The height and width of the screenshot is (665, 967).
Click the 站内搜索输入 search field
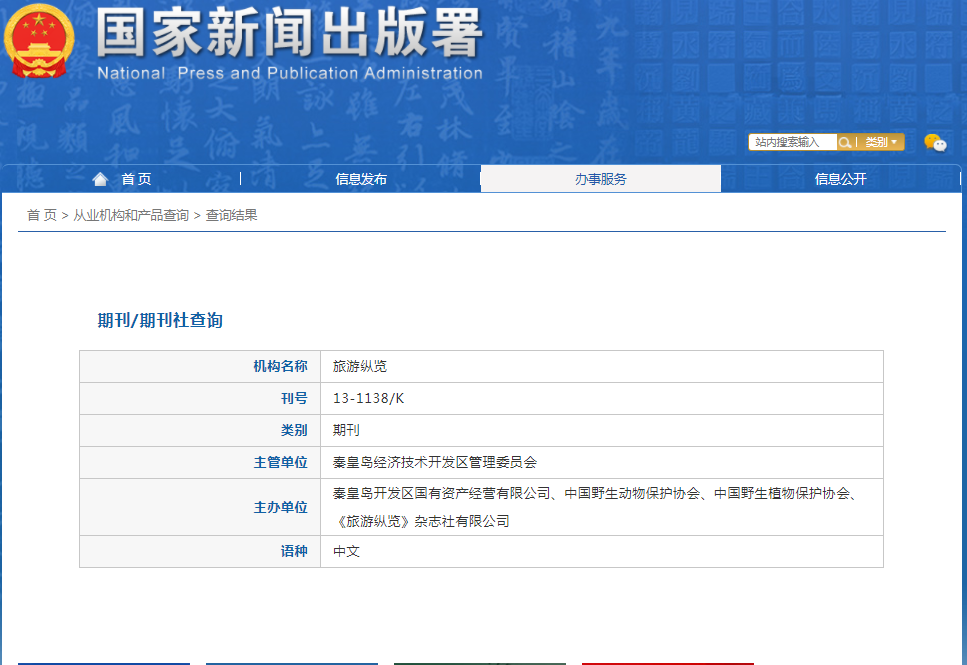tap(792, 142)
